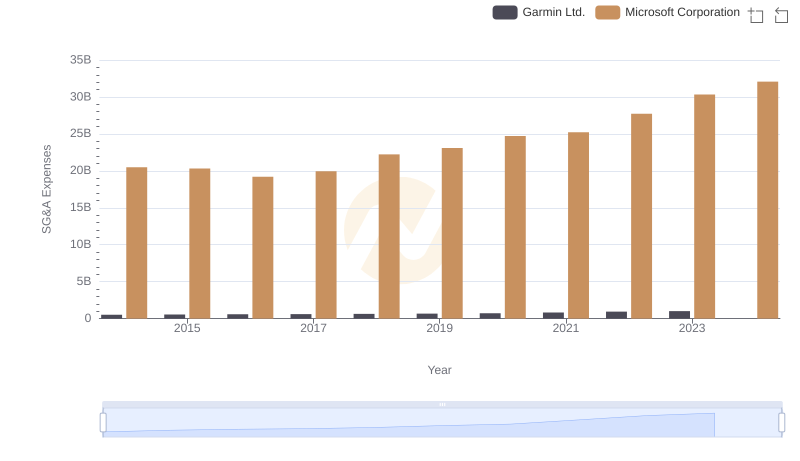This screenshot has width=800, height=461.
Task: Click the Garmin bar for 2023
Action: point(679,314)
